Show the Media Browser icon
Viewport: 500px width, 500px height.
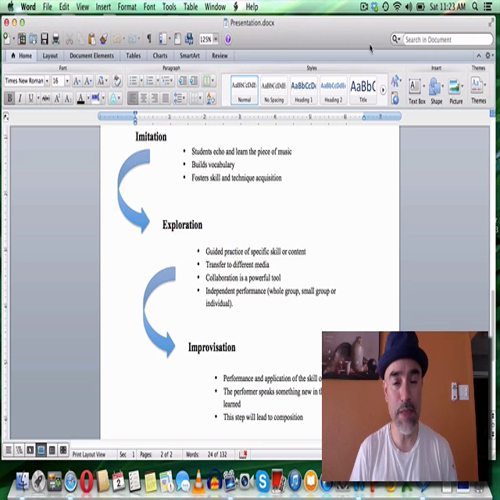click(189, 39)
